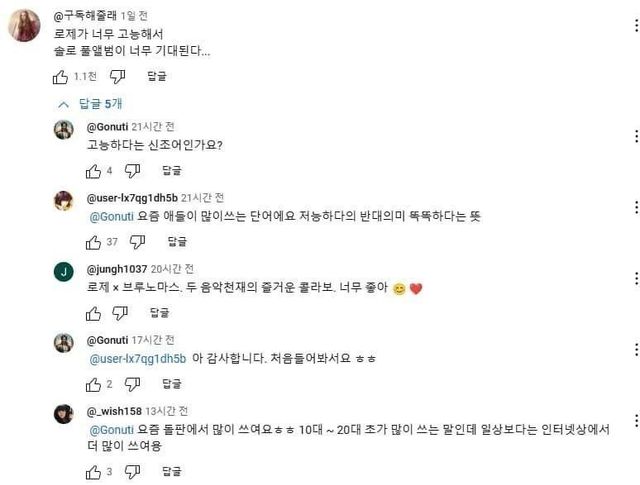Dislike @_wish158's reply
The image size is (640, 485).
[x=132, y=472]
